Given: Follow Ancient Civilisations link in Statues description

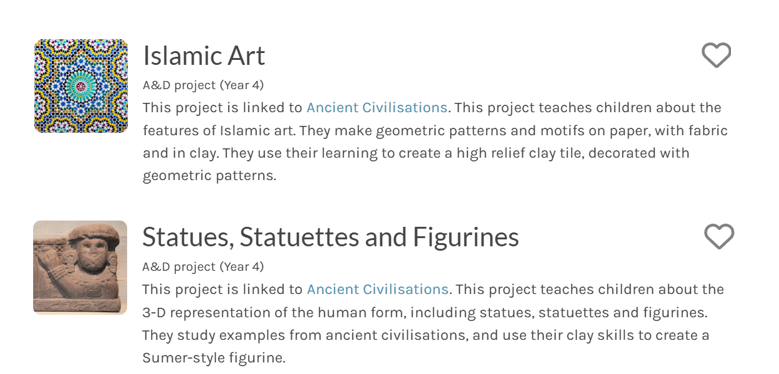Looking at the screenshot, I should point(377,289).
